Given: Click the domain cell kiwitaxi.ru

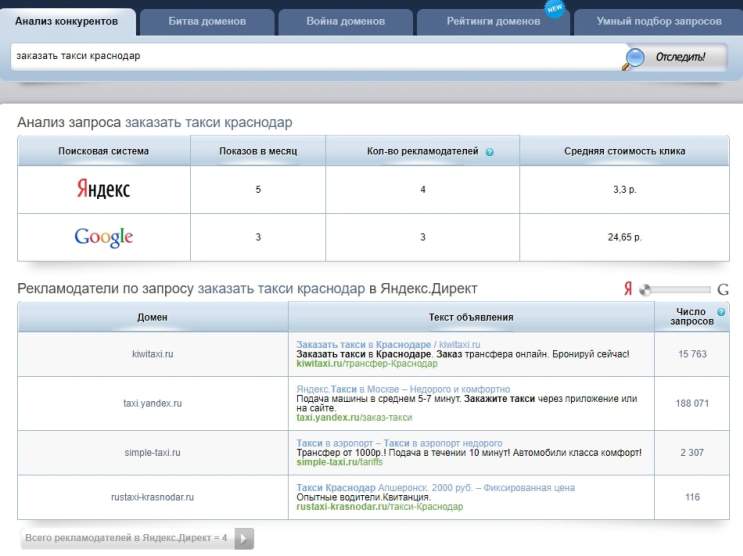Looking at the screenshot, I should pyautogui.click(x=153, y=354).
